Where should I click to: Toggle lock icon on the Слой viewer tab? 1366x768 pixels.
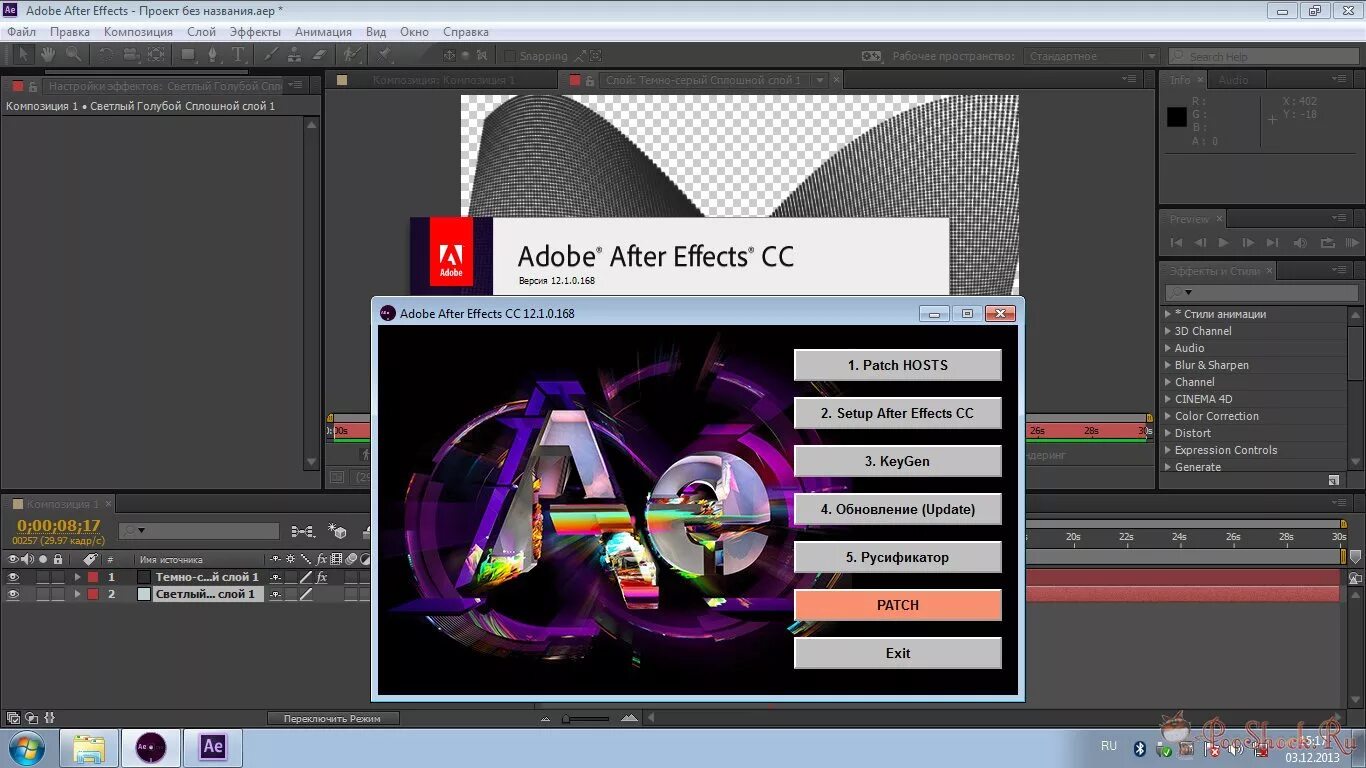click(590, 81)
